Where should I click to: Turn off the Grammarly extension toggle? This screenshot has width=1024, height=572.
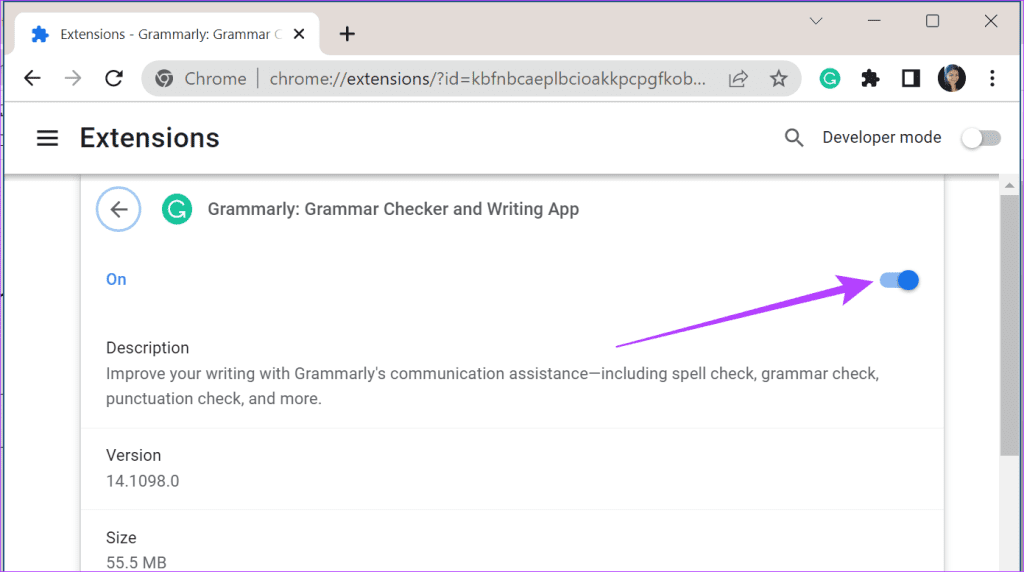tap(899, 280)
